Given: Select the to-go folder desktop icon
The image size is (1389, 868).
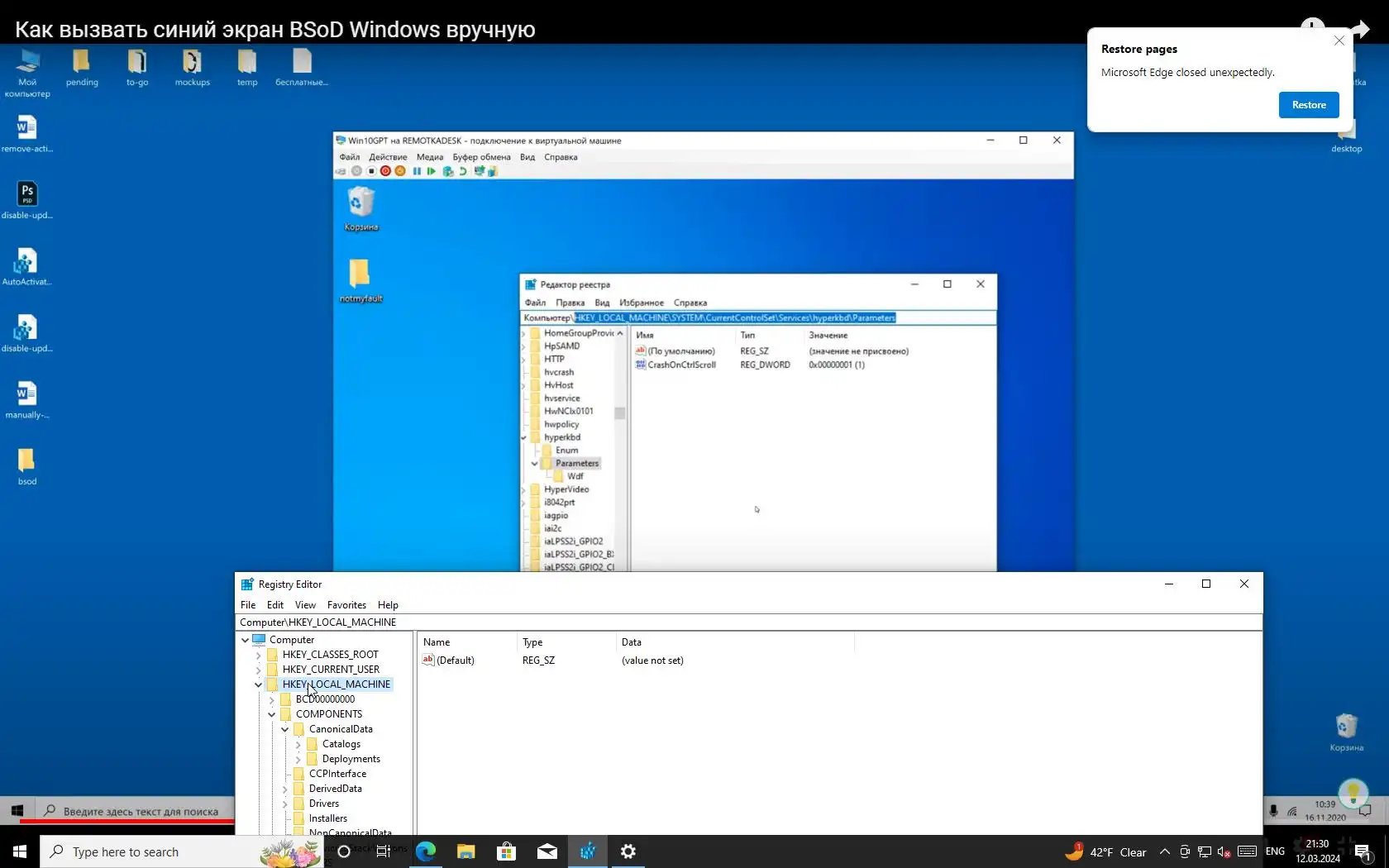Looking at the screenshot, I should pos(137,68).
